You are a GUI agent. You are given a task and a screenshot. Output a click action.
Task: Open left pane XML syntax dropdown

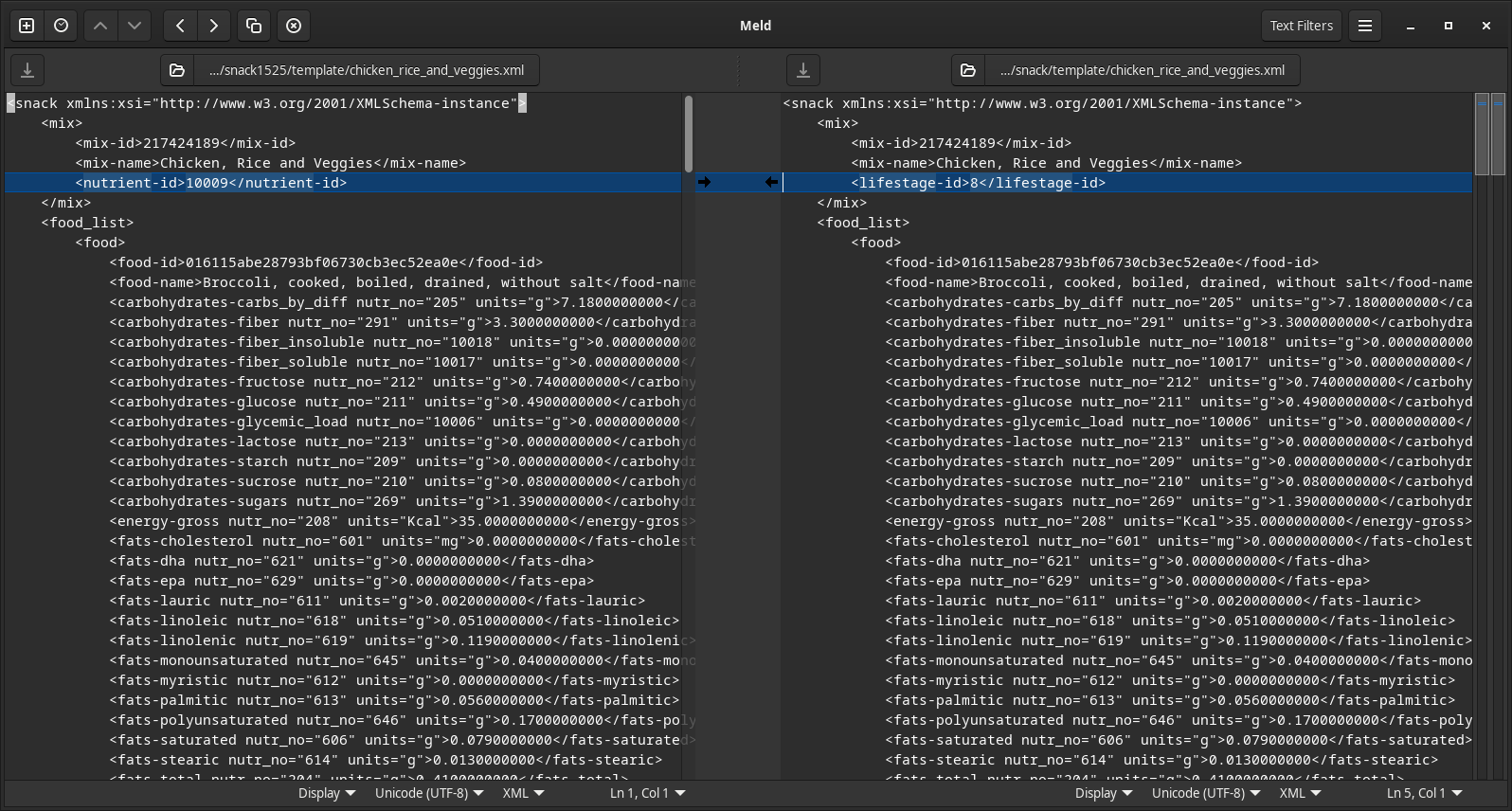[x=523, y=793]
